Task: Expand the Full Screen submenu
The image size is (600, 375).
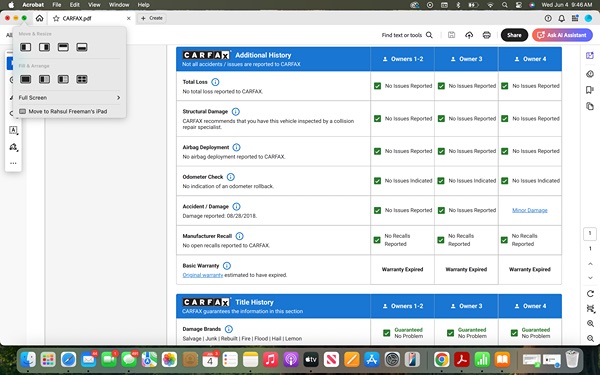Action: coord(69,98)
